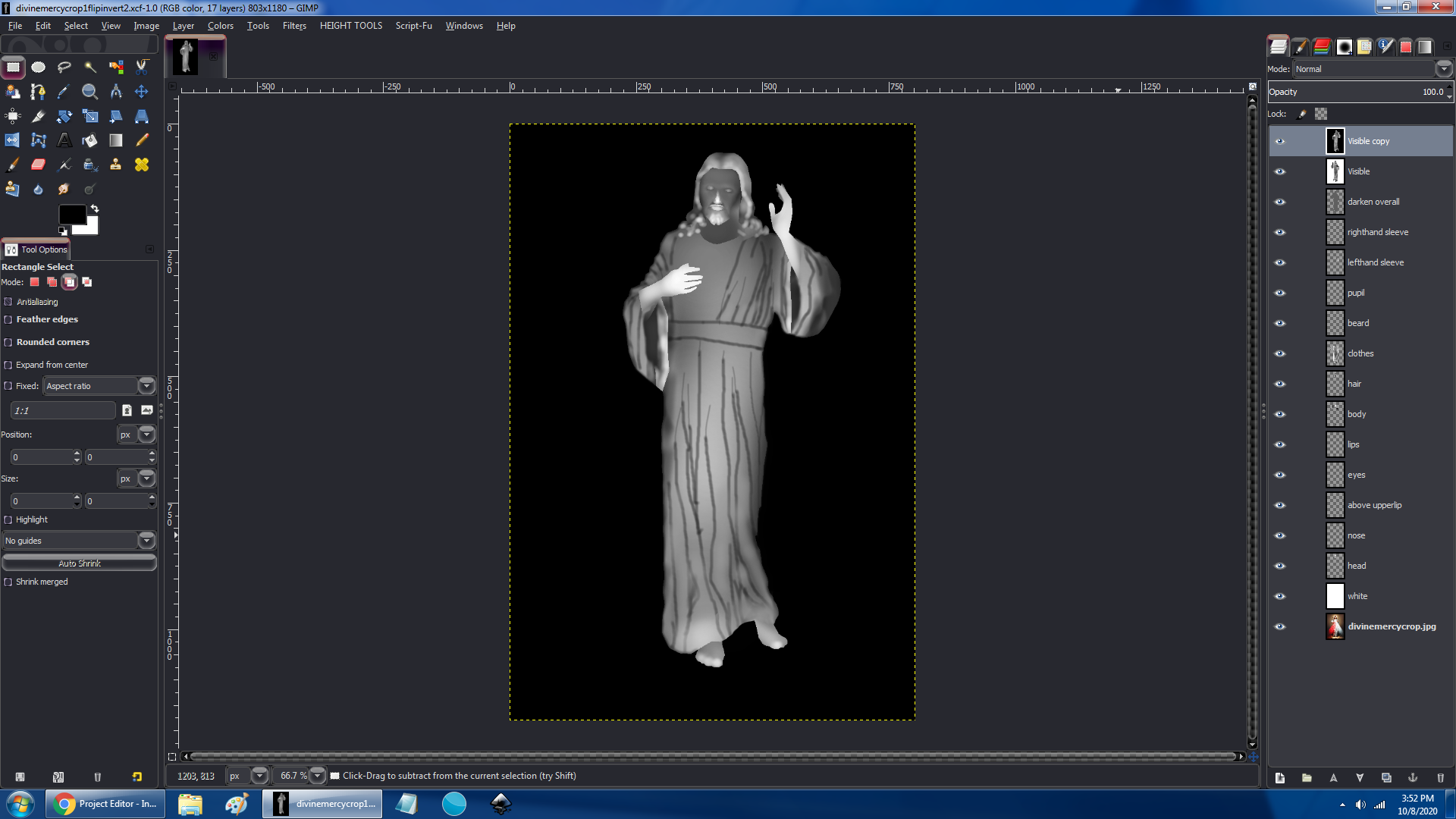Hide the divinemercycrop.jpg layer
Screen dimensions: 1456x819
pos(1280,626)
